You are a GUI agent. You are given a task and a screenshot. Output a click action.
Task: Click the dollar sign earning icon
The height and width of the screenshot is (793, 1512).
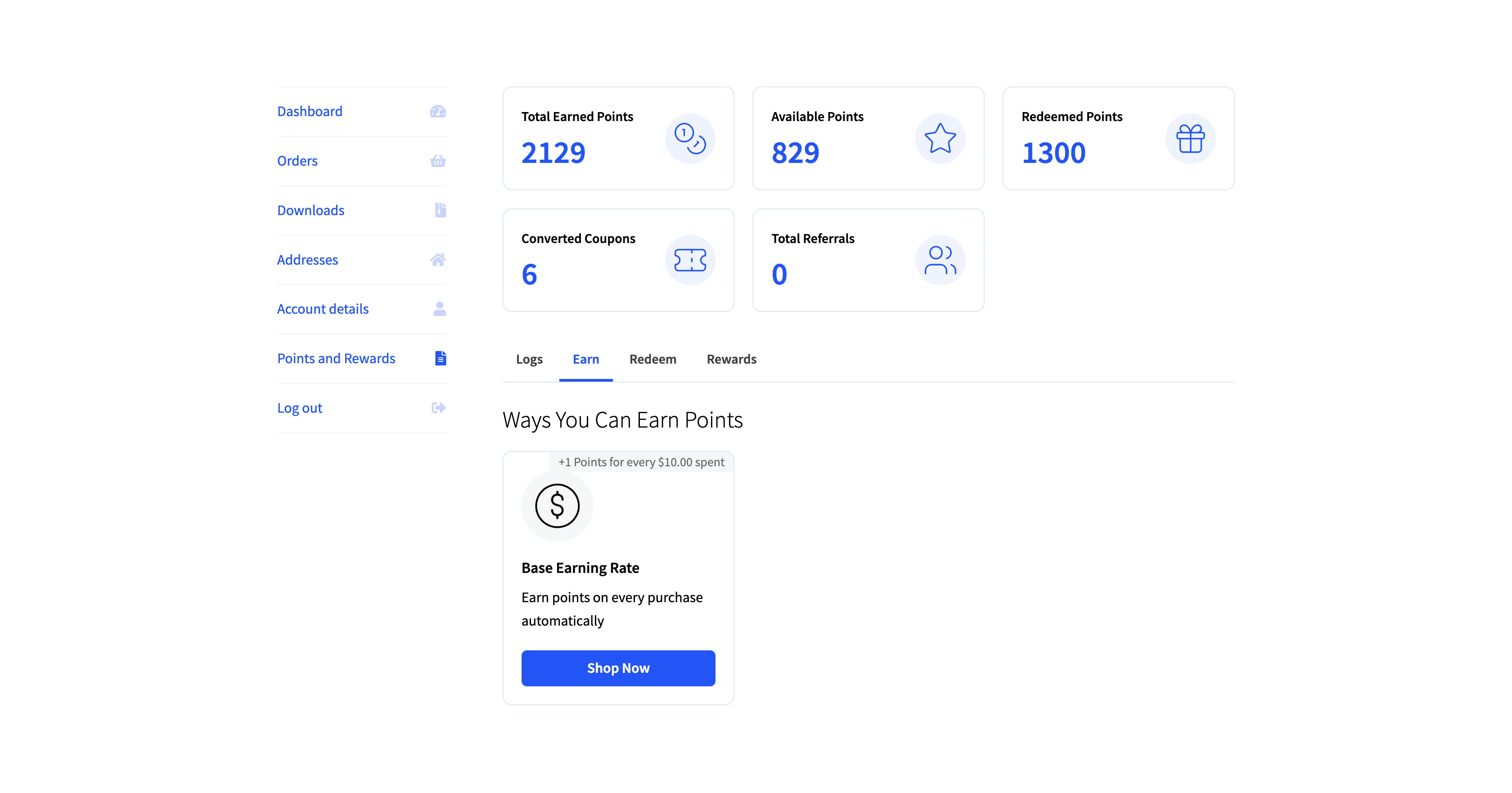coord(557,505)
